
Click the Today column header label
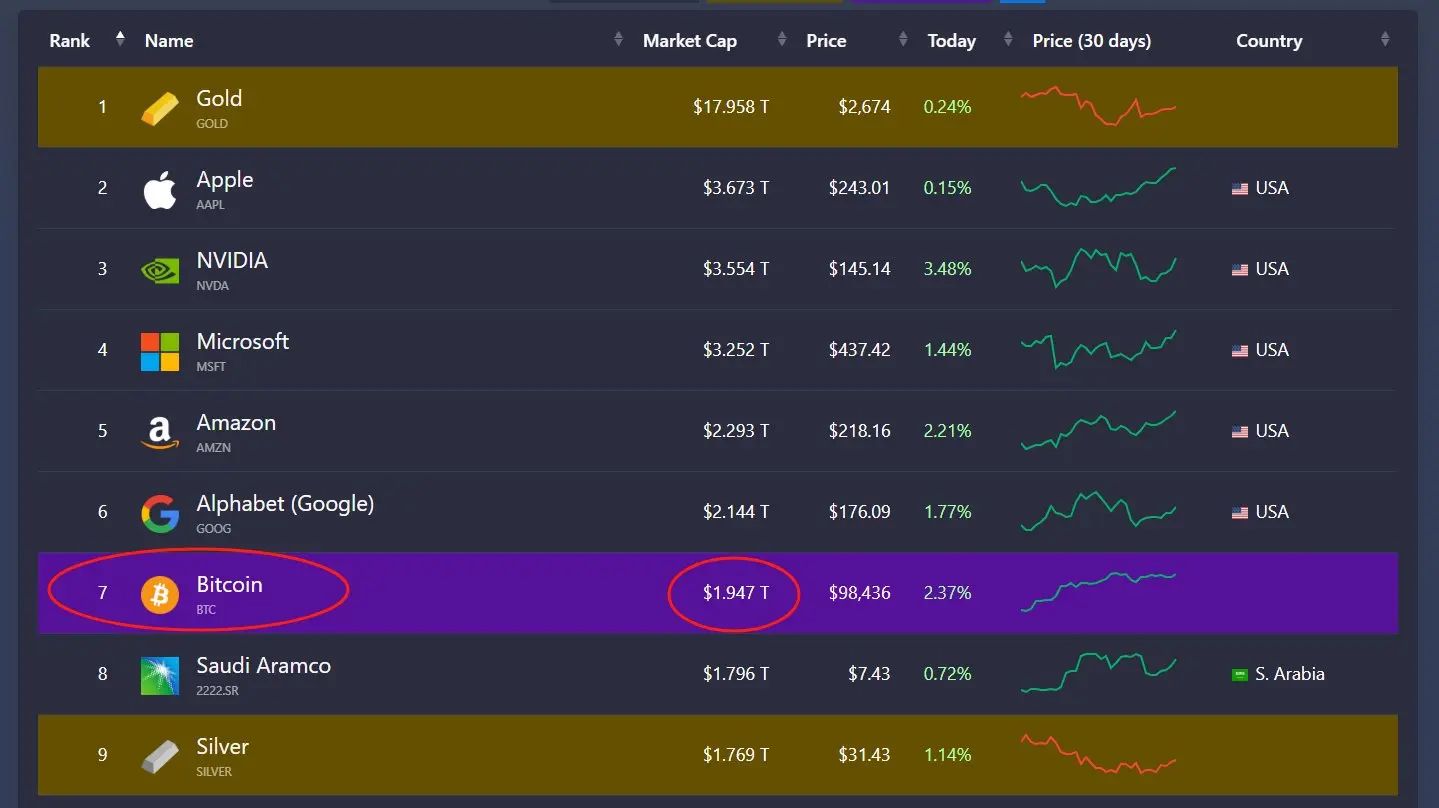(952, 41)
